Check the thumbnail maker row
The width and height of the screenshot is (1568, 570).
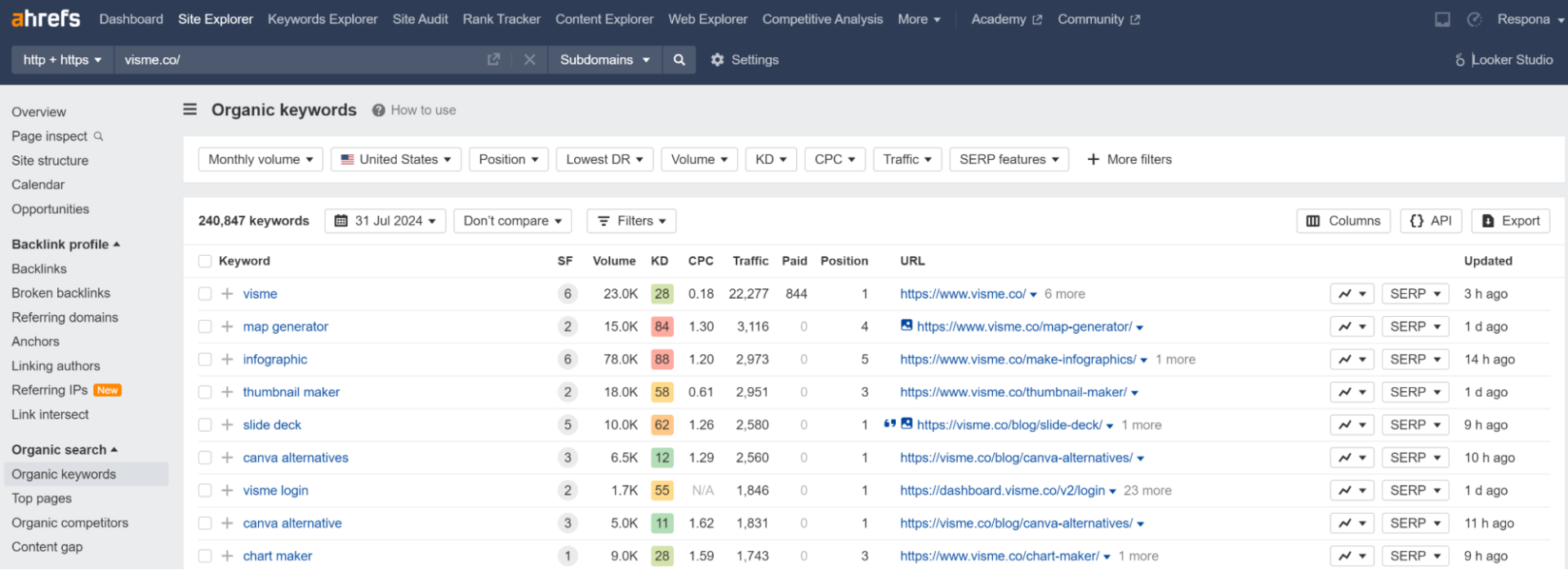click(205, 392)
